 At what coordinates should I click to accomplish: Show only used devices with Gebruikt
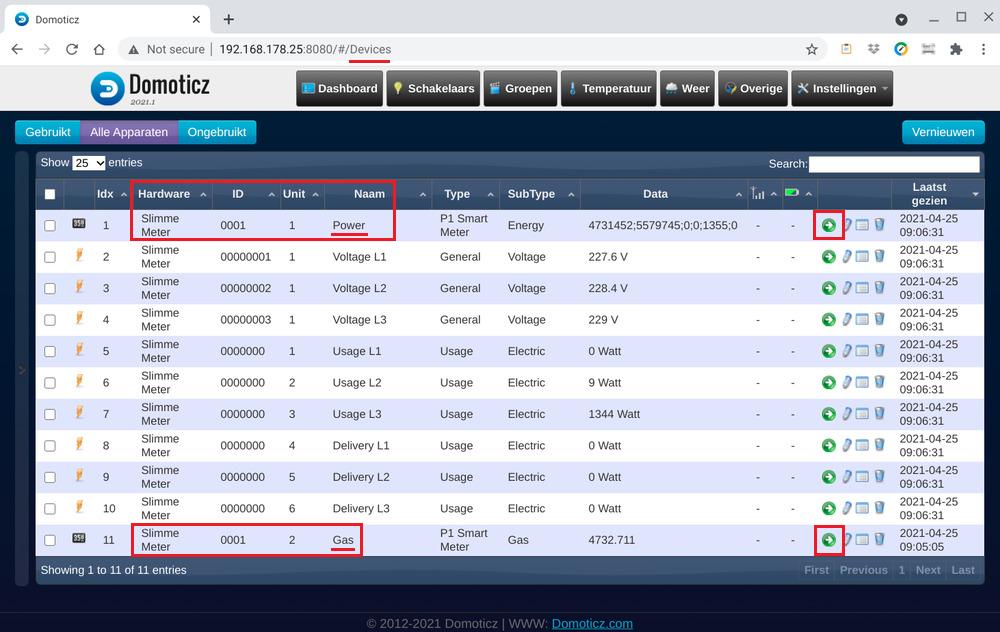[x=48, y=132]
